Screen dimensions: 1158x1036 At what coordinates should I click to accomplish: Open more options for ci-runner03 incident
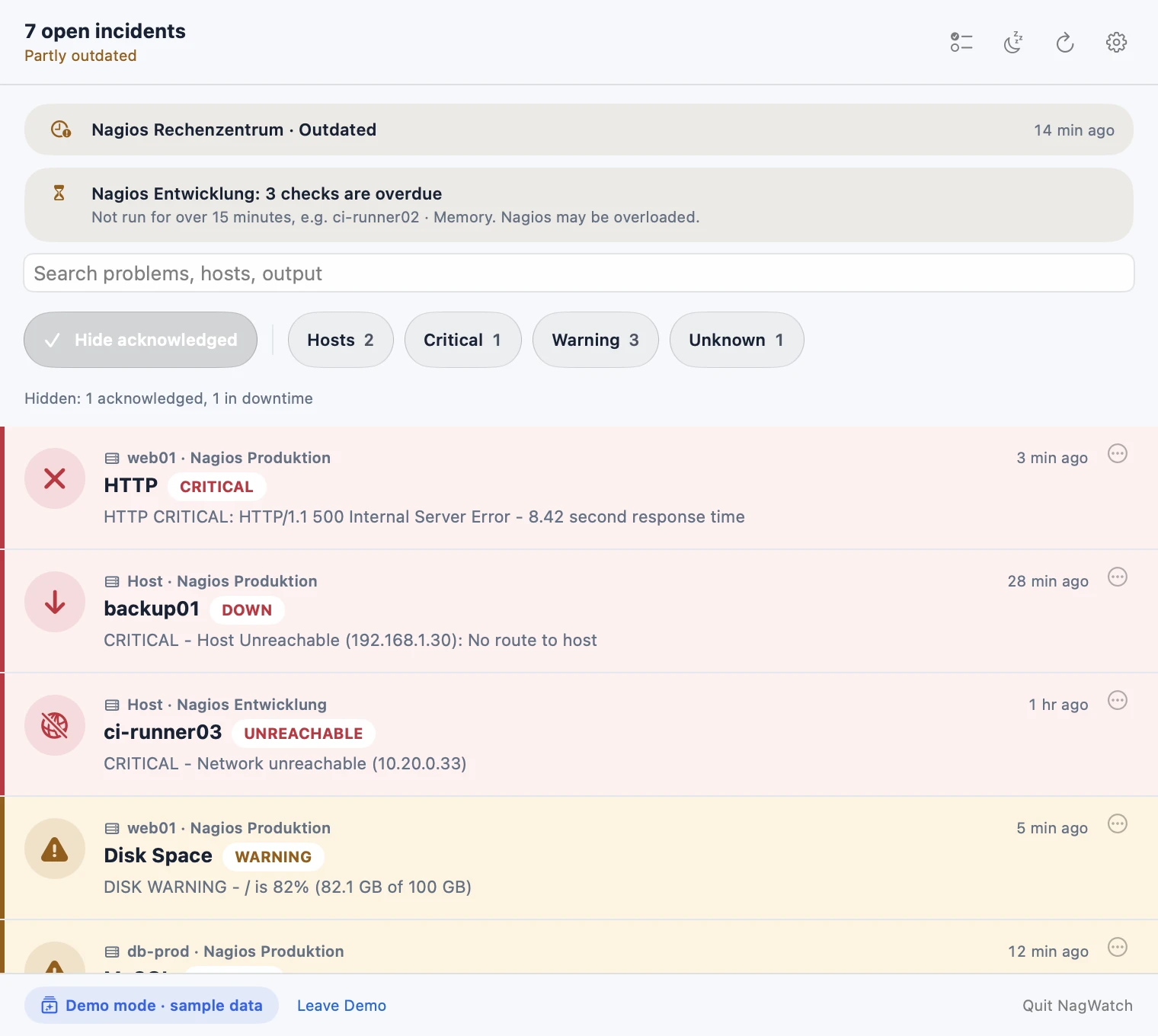1118,701
